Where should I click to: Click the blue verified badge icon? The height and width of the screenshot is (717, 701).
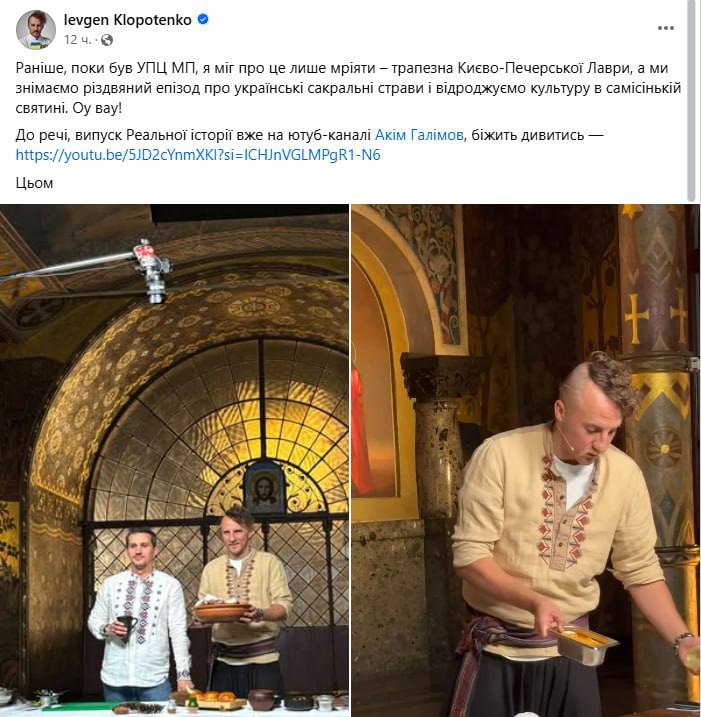point(203,19)
